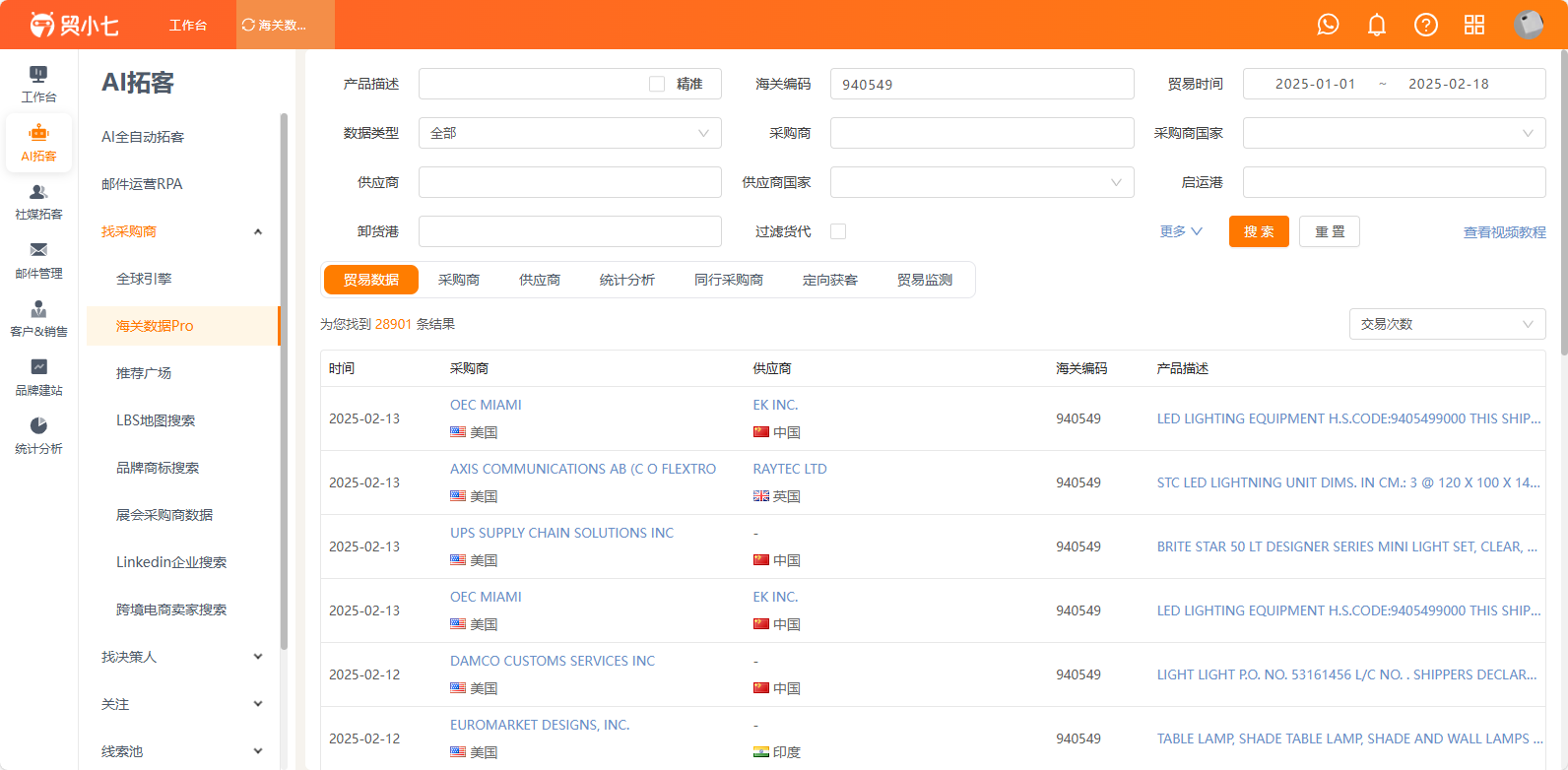Open the 交易次数 sort dropdown
1568x770 pixels.
[1448, 324]
